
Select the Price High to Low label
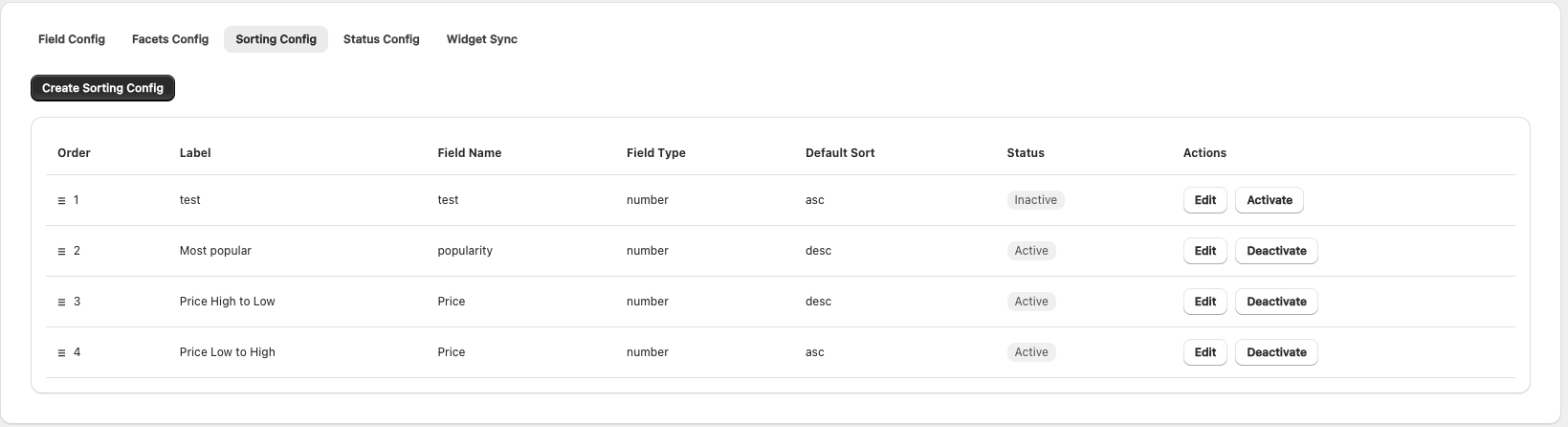click(x=228, y=302)
